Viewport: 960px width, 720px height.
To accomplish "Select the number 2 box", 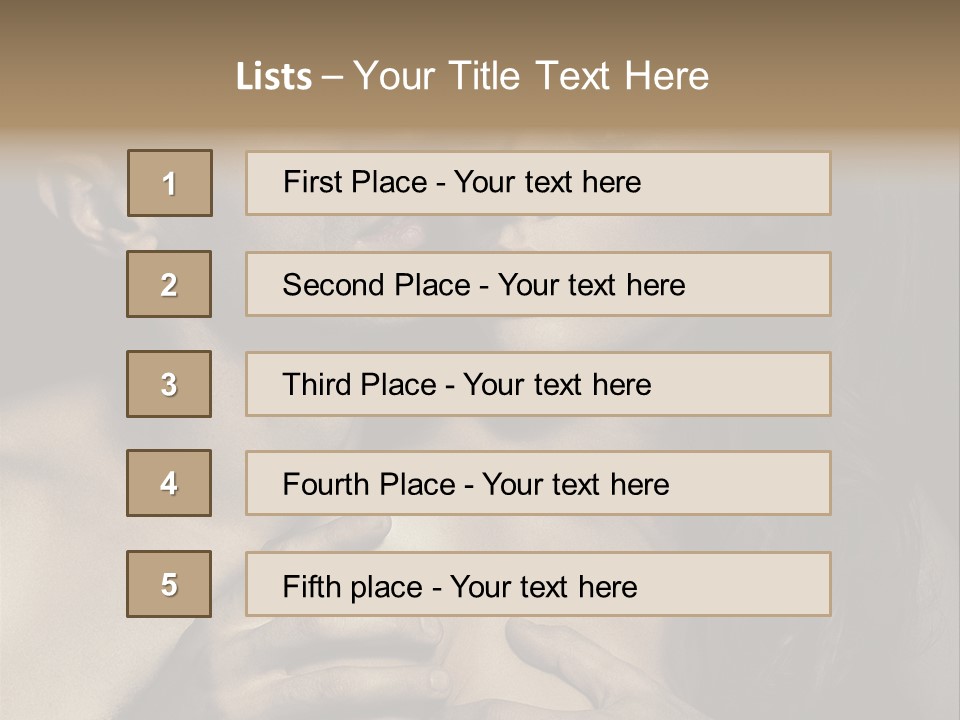I will (169, 284).
